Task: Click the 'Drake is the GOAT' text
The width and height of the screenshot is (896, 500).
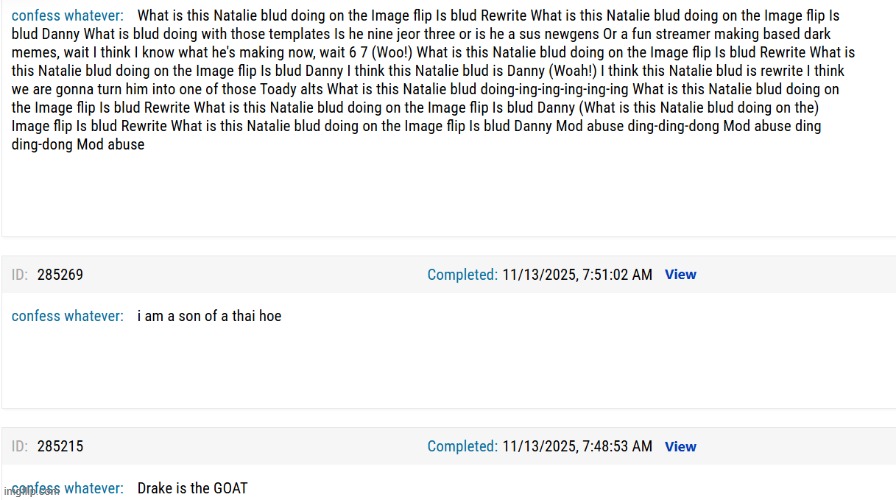Action: click(192, 488)
